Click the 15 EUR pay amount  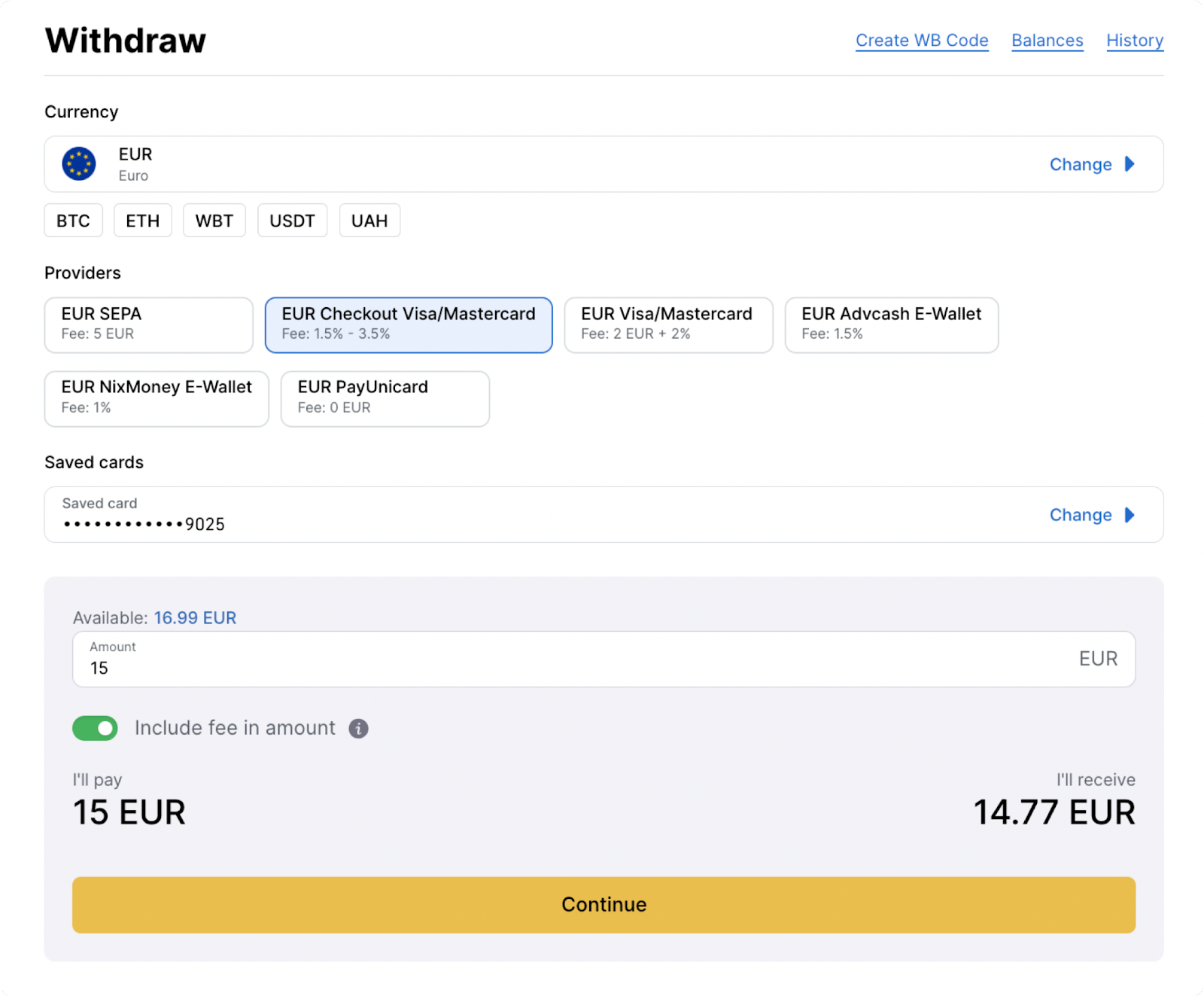(129, 813)
